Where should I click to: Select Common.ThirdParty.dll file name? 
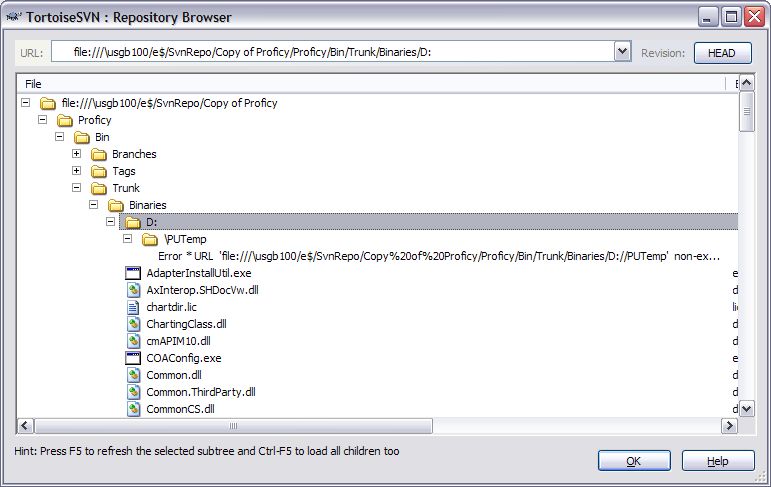click(201, 392)
